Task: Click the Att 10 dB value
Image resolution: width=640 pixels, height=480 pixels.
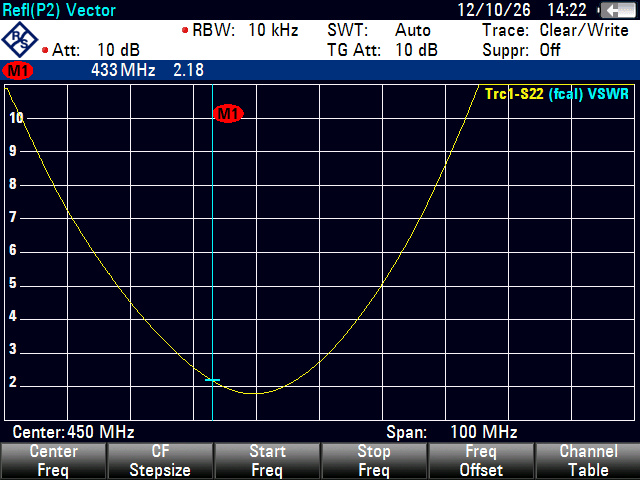Action: (x=118, y=50)
